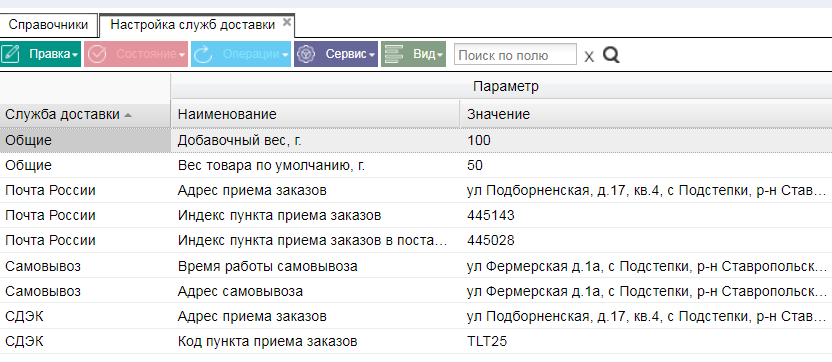The height and width of the screenshot is (362, 832).
Task: Click the gear icon on Сервис button
Action: coord(306,54)
